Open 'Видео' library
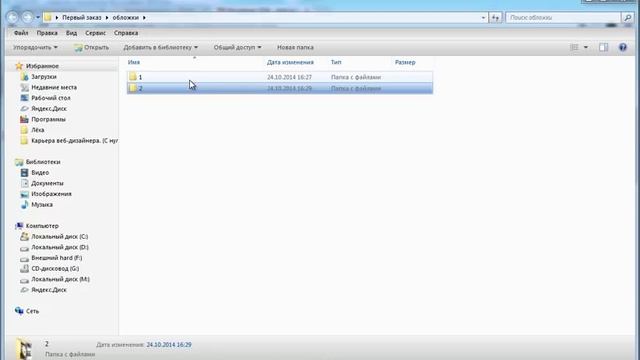Screen dimensions: 640x360 point(40,173)
